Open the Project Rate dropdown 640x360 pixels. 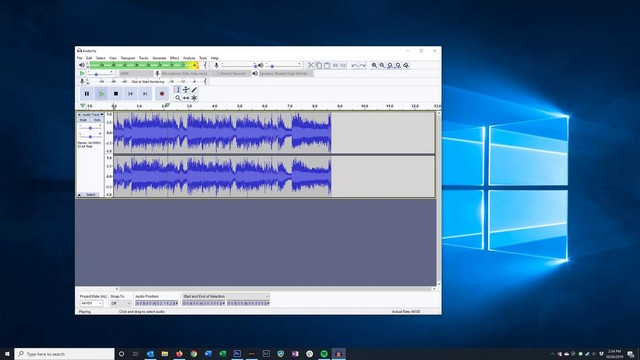tap(91, 303)
